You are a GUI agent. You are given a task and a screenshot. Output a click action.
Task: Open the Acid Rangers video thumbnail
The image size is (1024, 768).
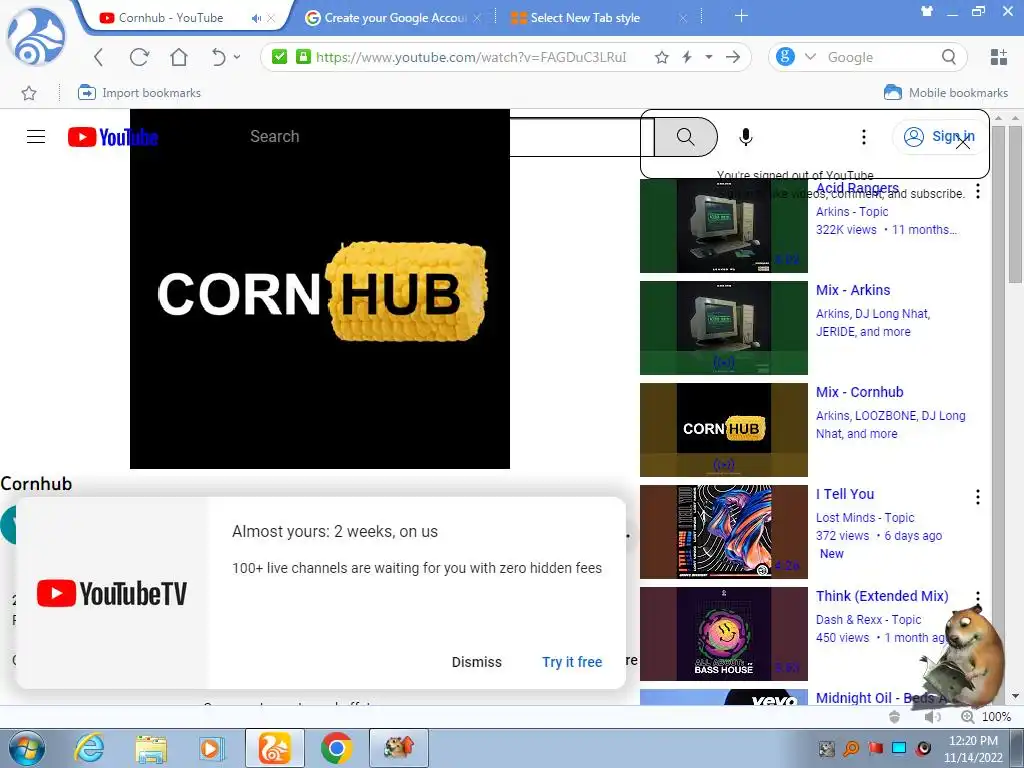[x=724, y=225]
